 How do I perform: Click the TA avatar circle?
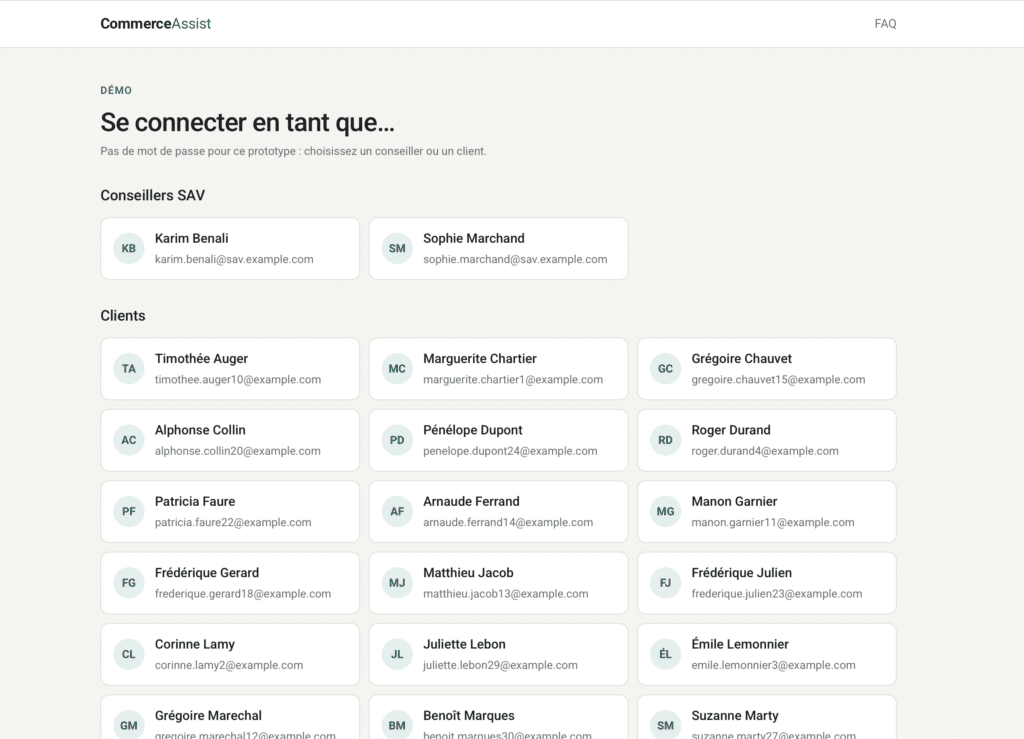(129, 369)
